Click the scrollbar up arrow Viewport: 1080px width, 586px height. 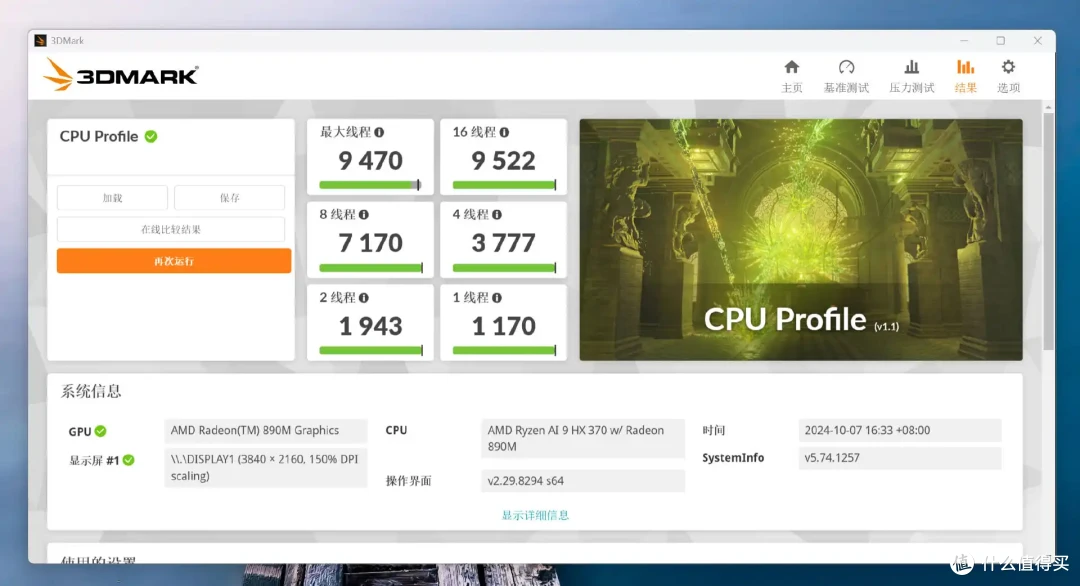(x=1048, y=107)
